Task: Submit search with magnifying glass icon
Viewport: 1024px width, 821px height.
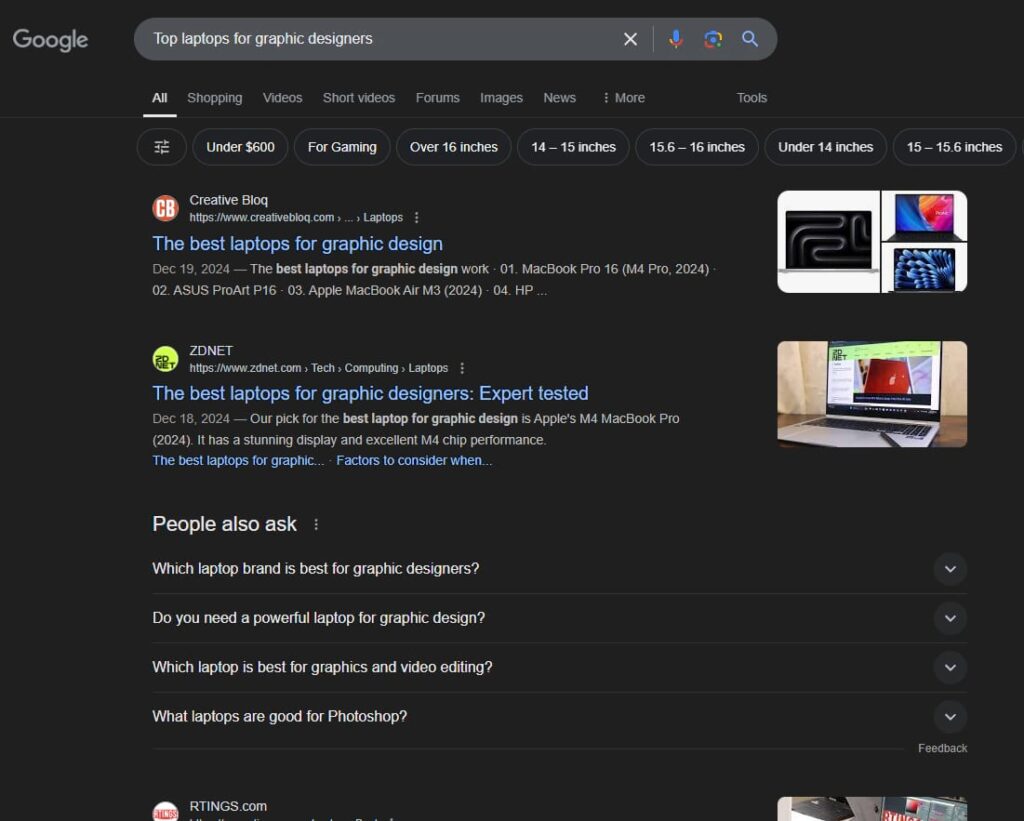Action: pyautogui.click(x=750, y=39)
